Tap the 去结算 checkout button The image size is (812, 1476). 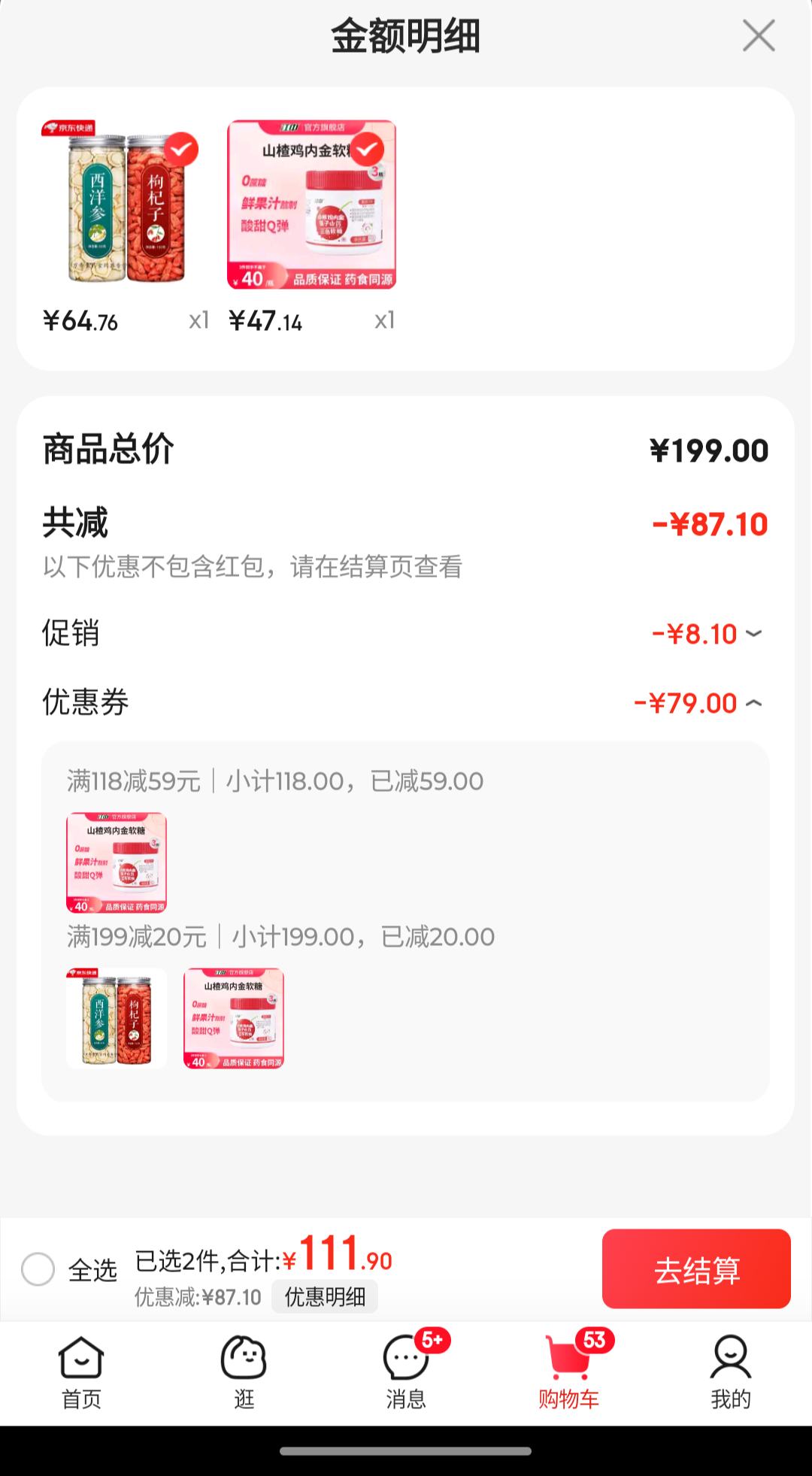[x=696, y=1269]
